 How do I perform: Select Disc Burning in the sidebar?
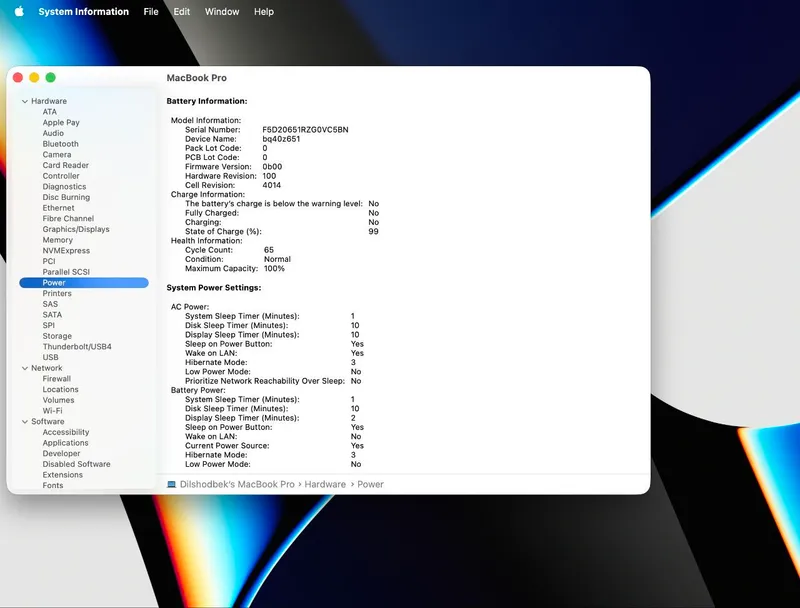click(66, 197)
